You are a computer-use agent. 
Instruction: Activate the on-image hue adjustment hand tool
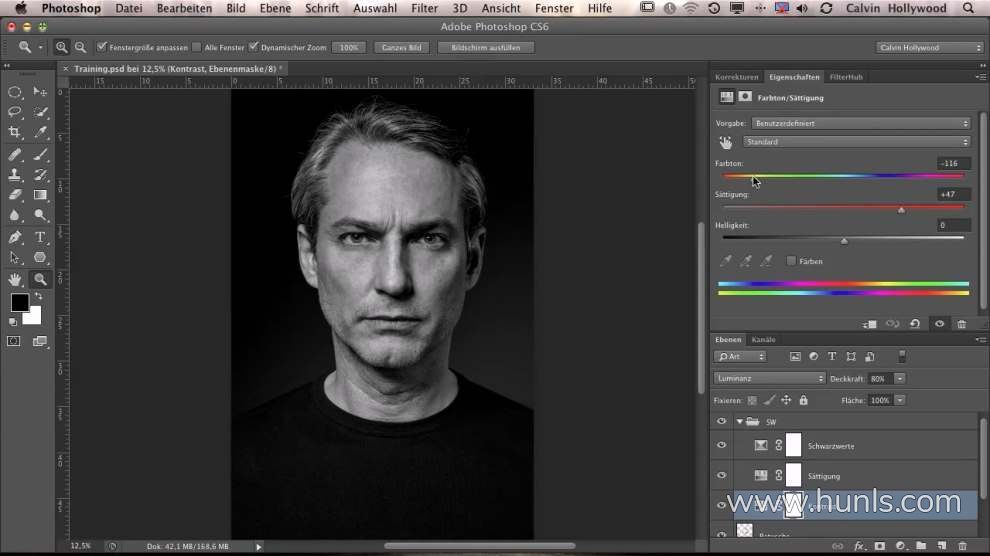(725, 143)
